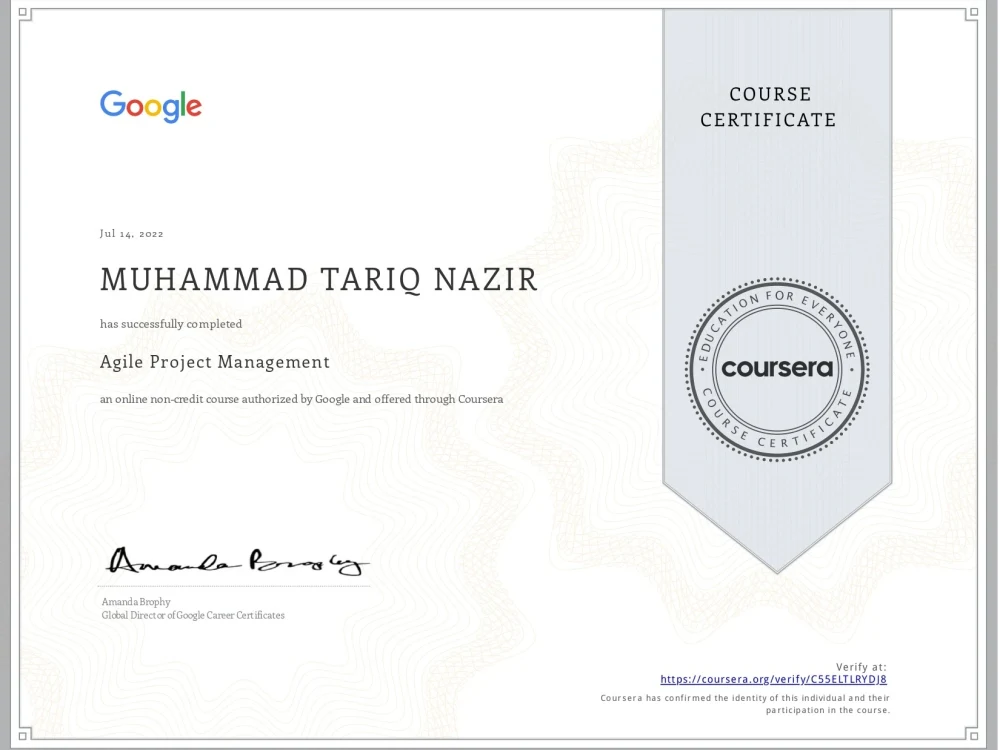Click the Coursera seal badge
Screen dimensions: 1000x750
tap(777, 369)
